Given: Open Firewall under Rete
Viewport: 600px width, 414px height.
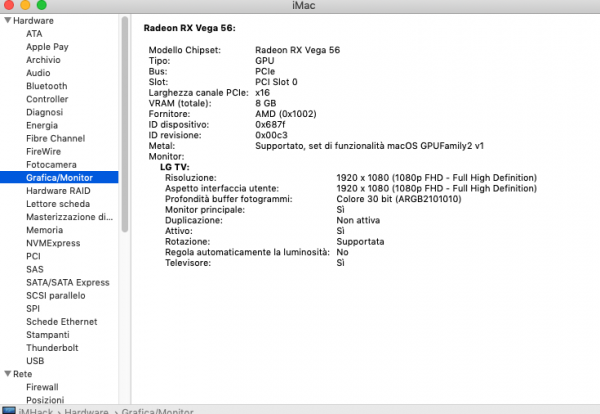Looking at the screenshot, I should 42,387.
